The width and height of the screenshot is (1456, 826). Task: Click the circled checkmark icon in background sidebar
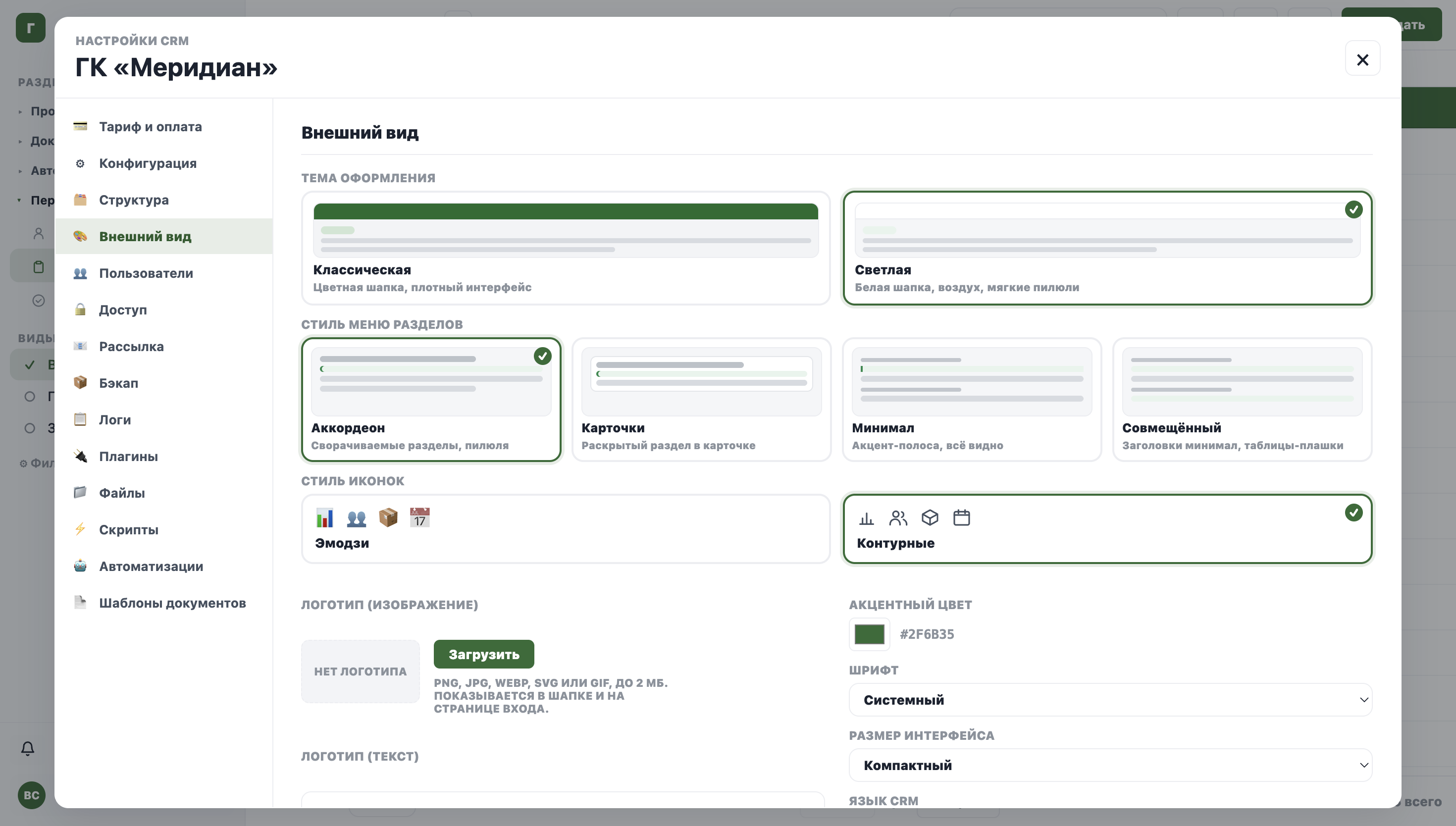click(39, 300)
